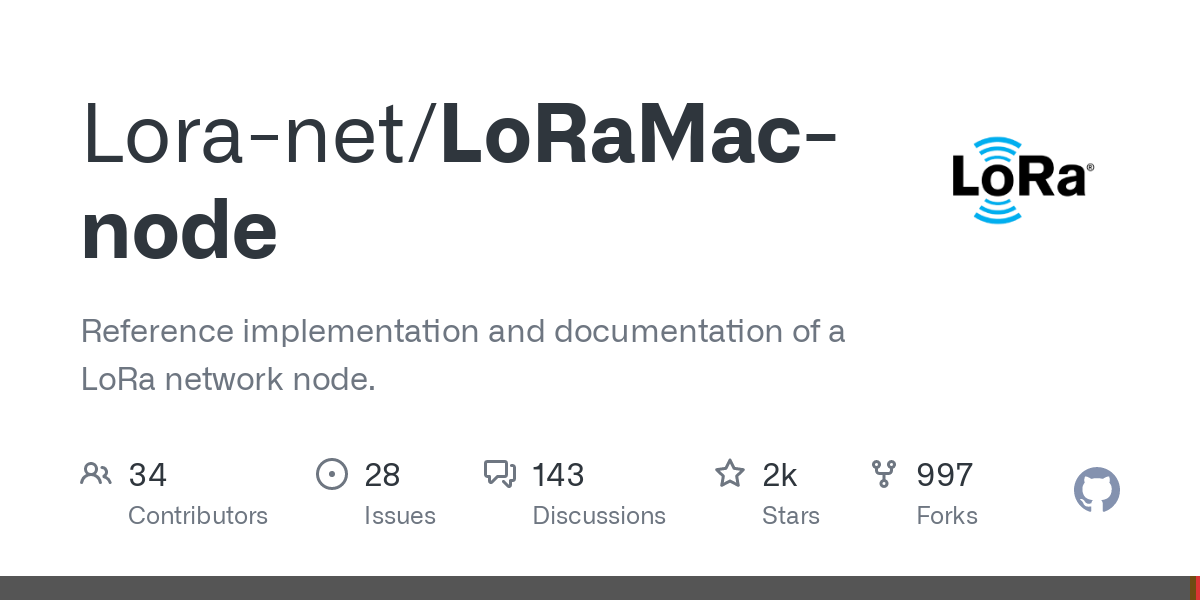Click the 997 forks count
Image resolution: width=1200 pixels, height=600 pixels.
[945, 475]
